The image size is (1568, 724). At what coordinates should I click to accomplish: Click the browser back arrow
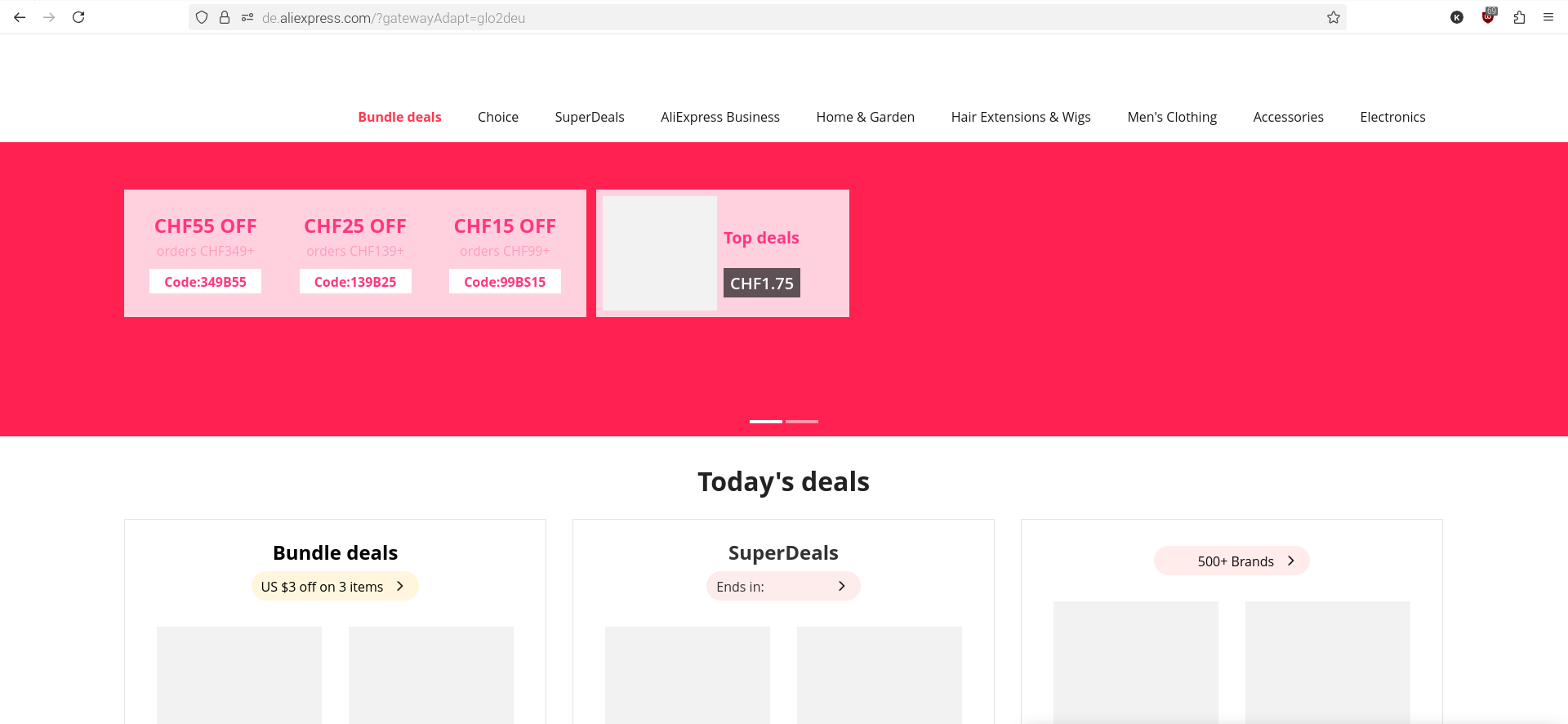tap(20, 17)
